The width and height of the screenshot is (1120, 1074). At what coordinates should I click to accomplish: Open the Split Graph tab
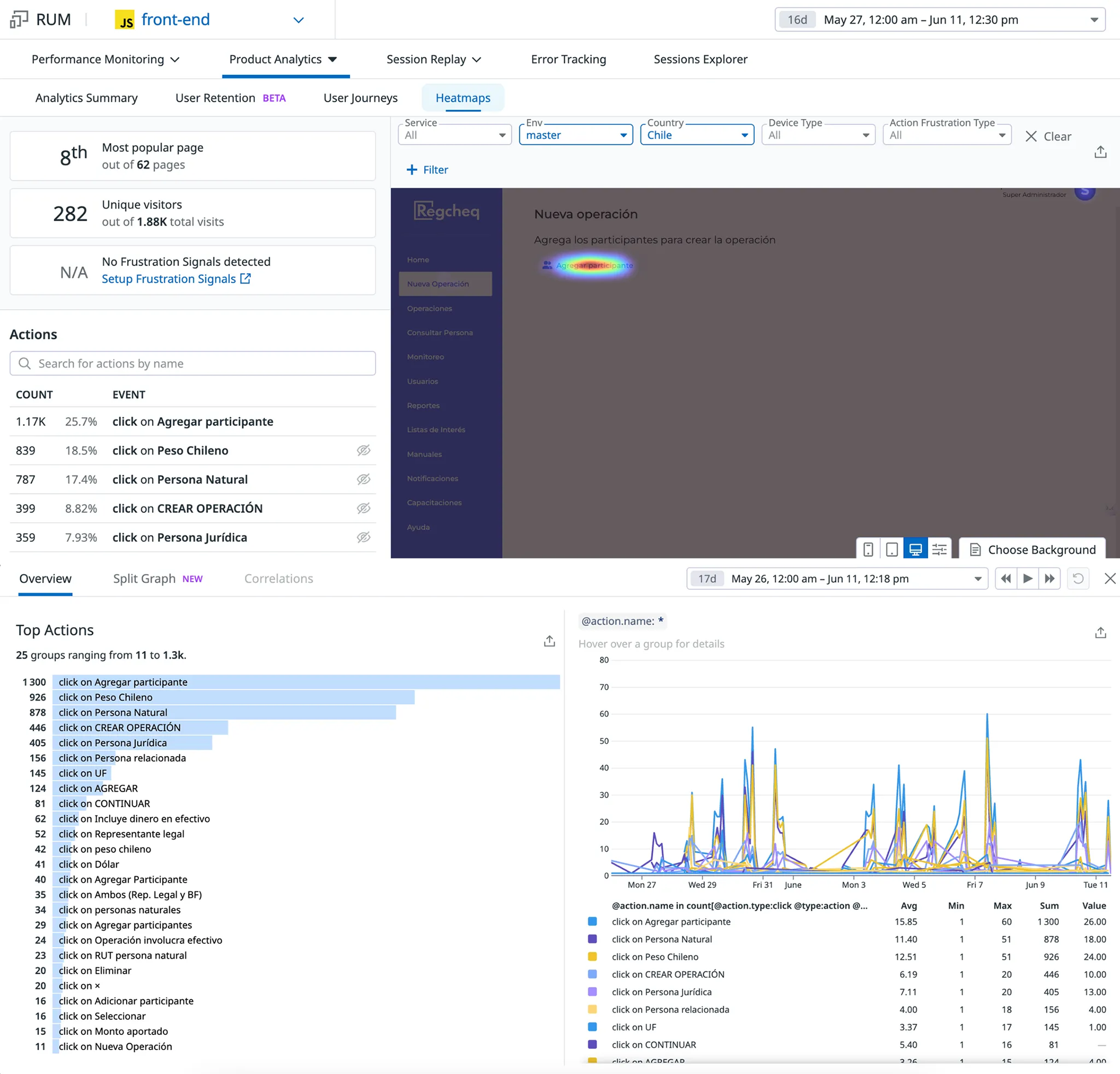[x=144, y=578]
